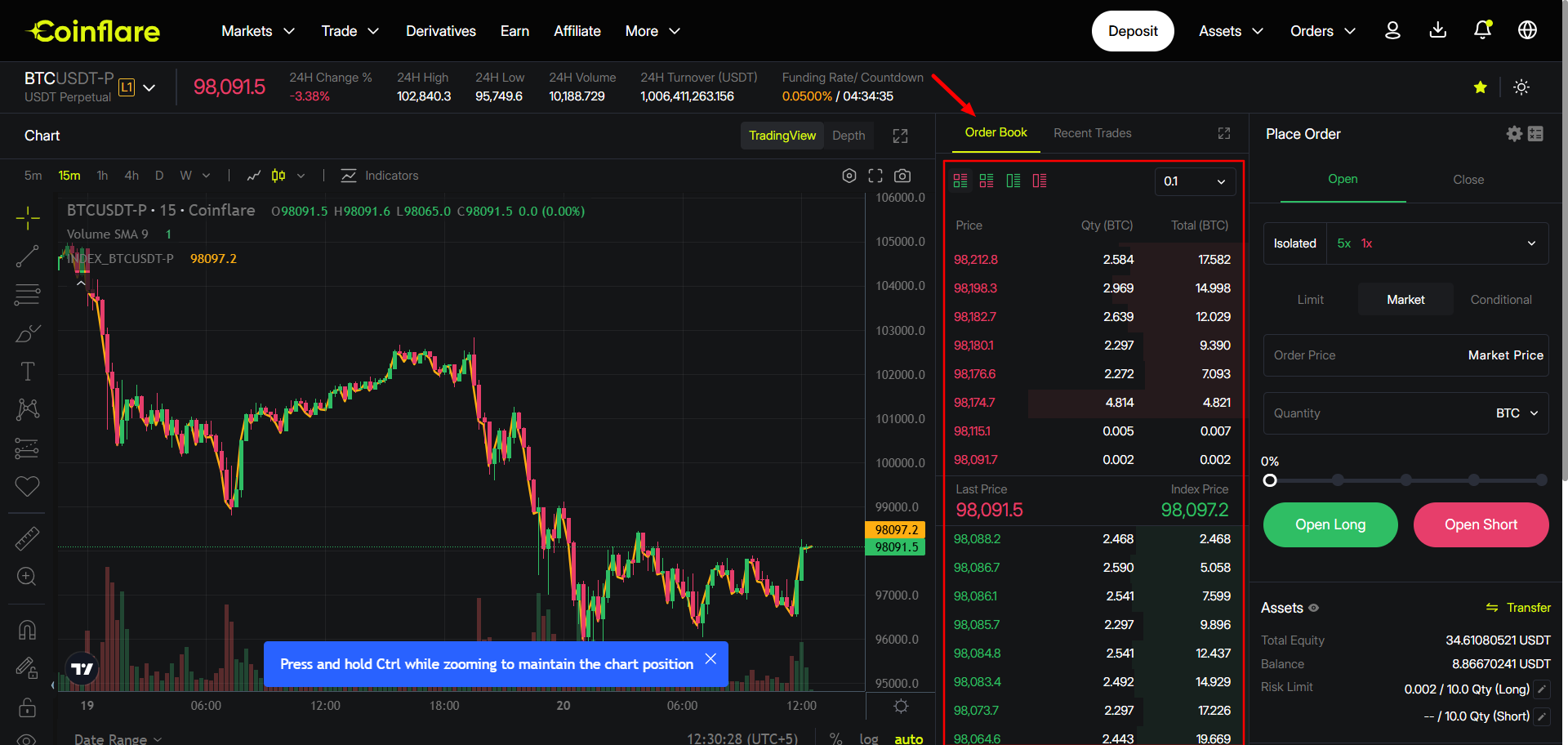
Task: Select the Close order tab
Action: coord(1468,180)
